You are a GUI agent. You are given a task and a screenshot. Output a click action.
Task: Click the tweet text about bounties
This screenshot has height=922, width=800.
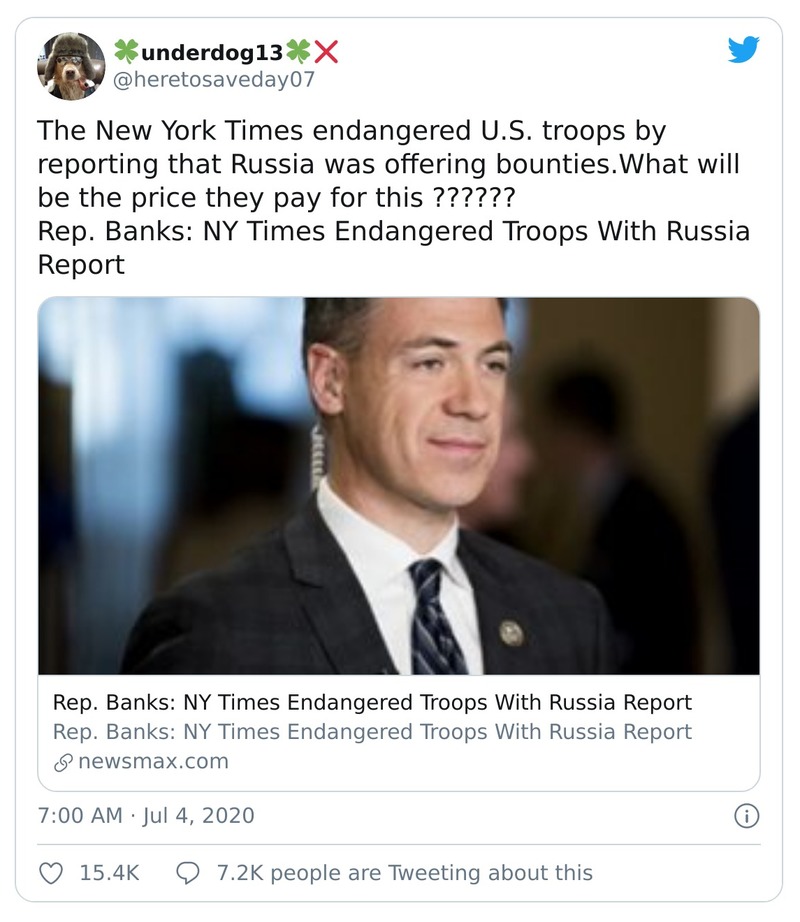[388, 164]
